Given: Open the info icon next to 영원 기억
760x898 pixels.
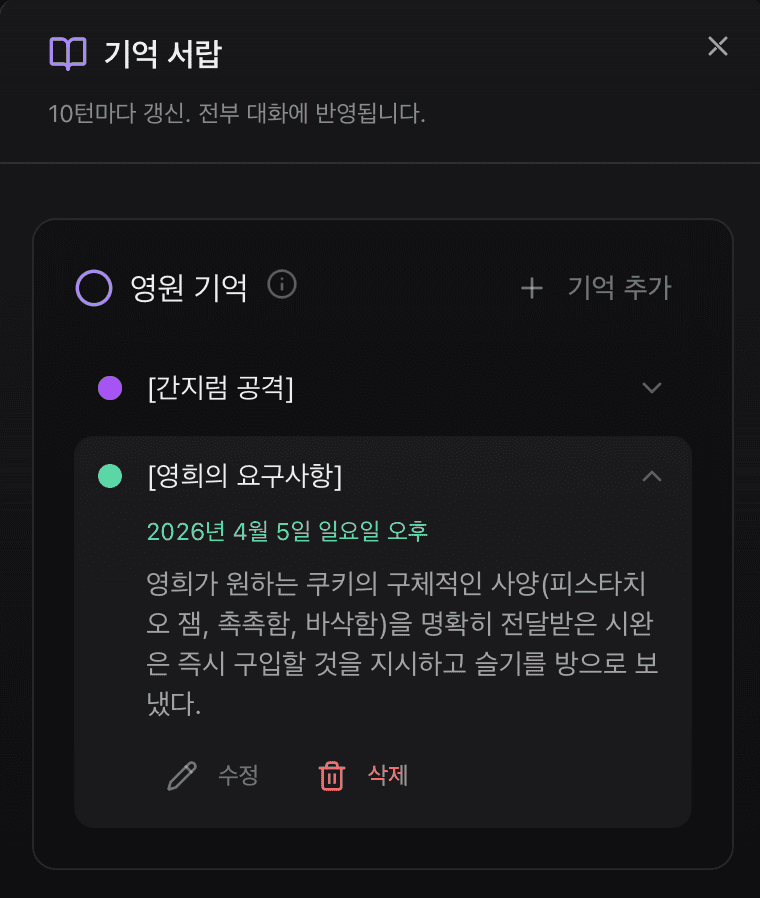Looking at the screenshot, I should [282, 286].
